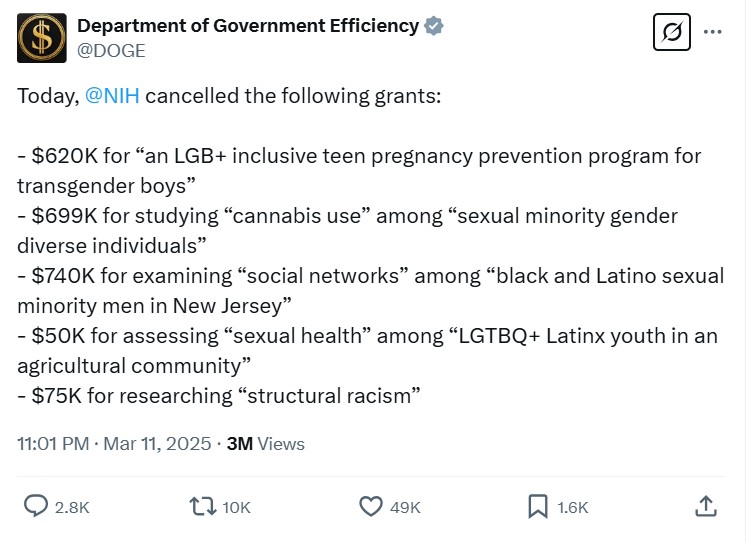Bookmark the post with the bookmark icon

(538, 507)
